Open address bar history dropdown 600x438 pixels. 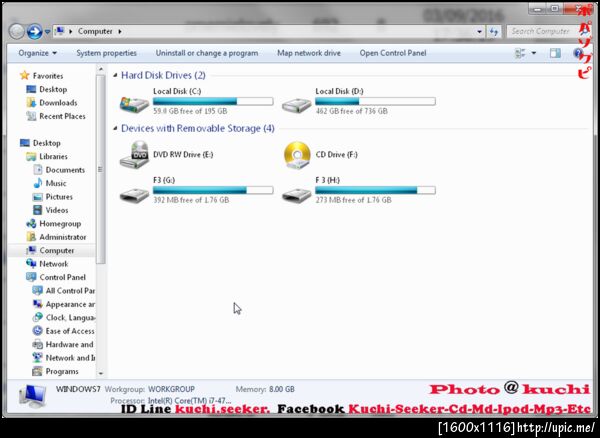point(479,32)
